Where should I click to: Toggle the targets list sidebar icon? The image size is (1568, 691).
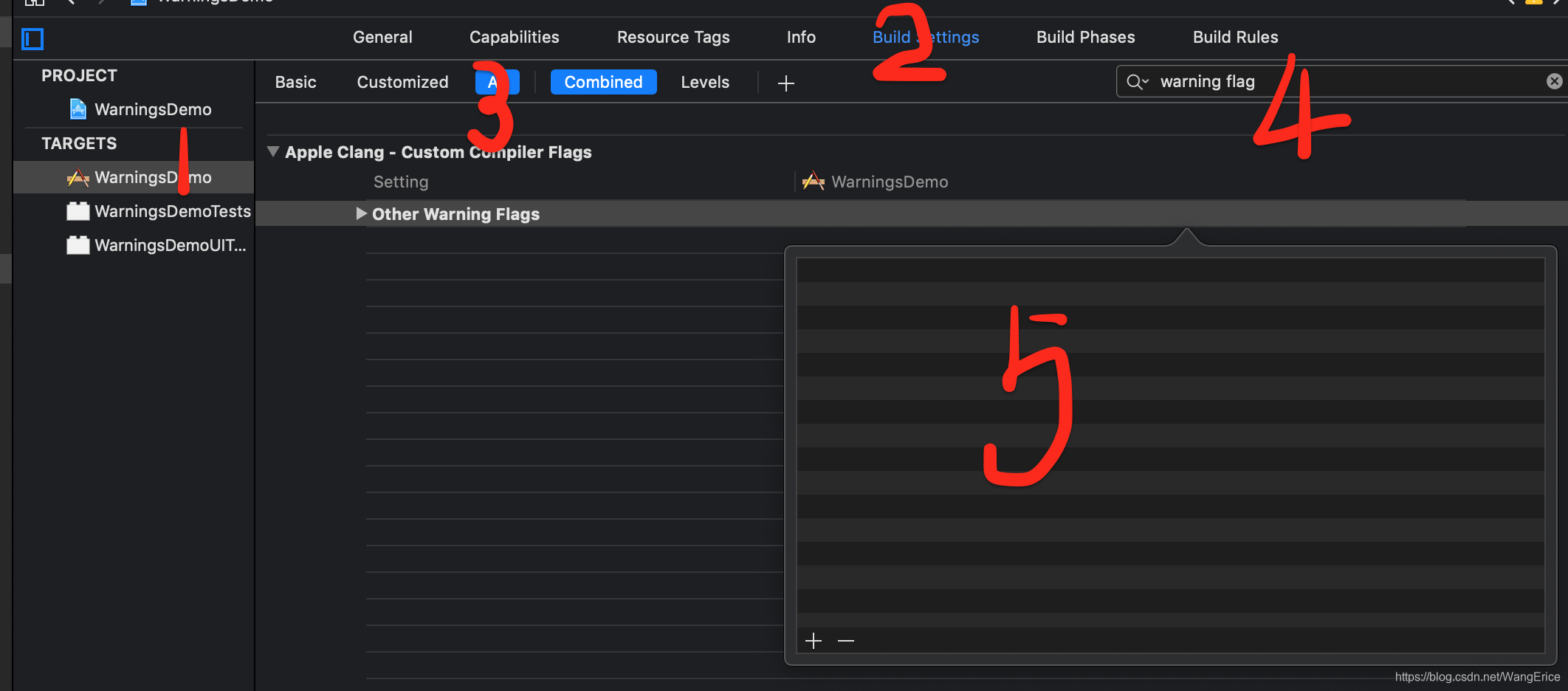pyautogui.click(x=32, y=38)
